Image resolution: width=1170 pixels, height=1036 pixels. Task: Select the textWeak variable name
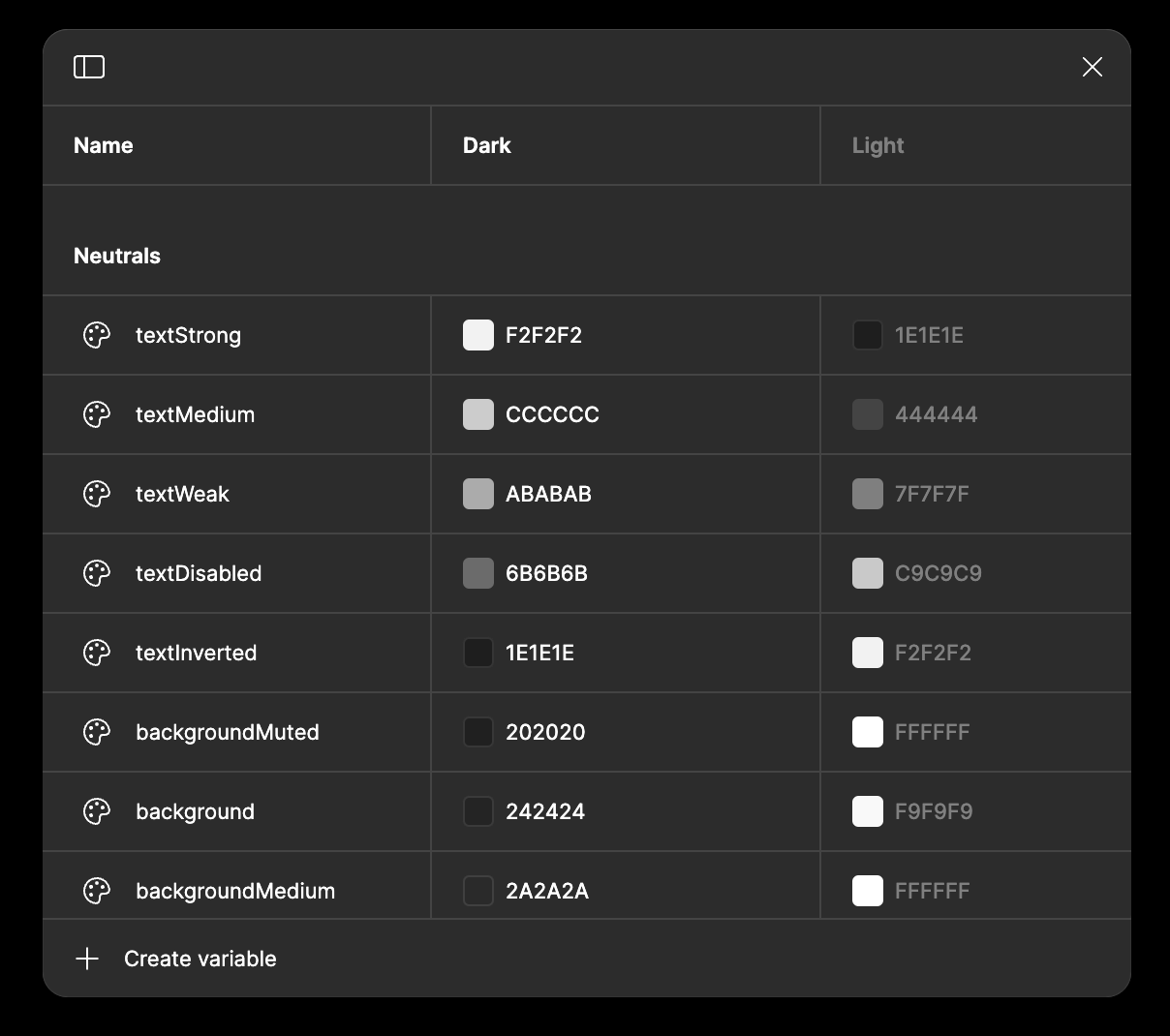click(182, 494)
